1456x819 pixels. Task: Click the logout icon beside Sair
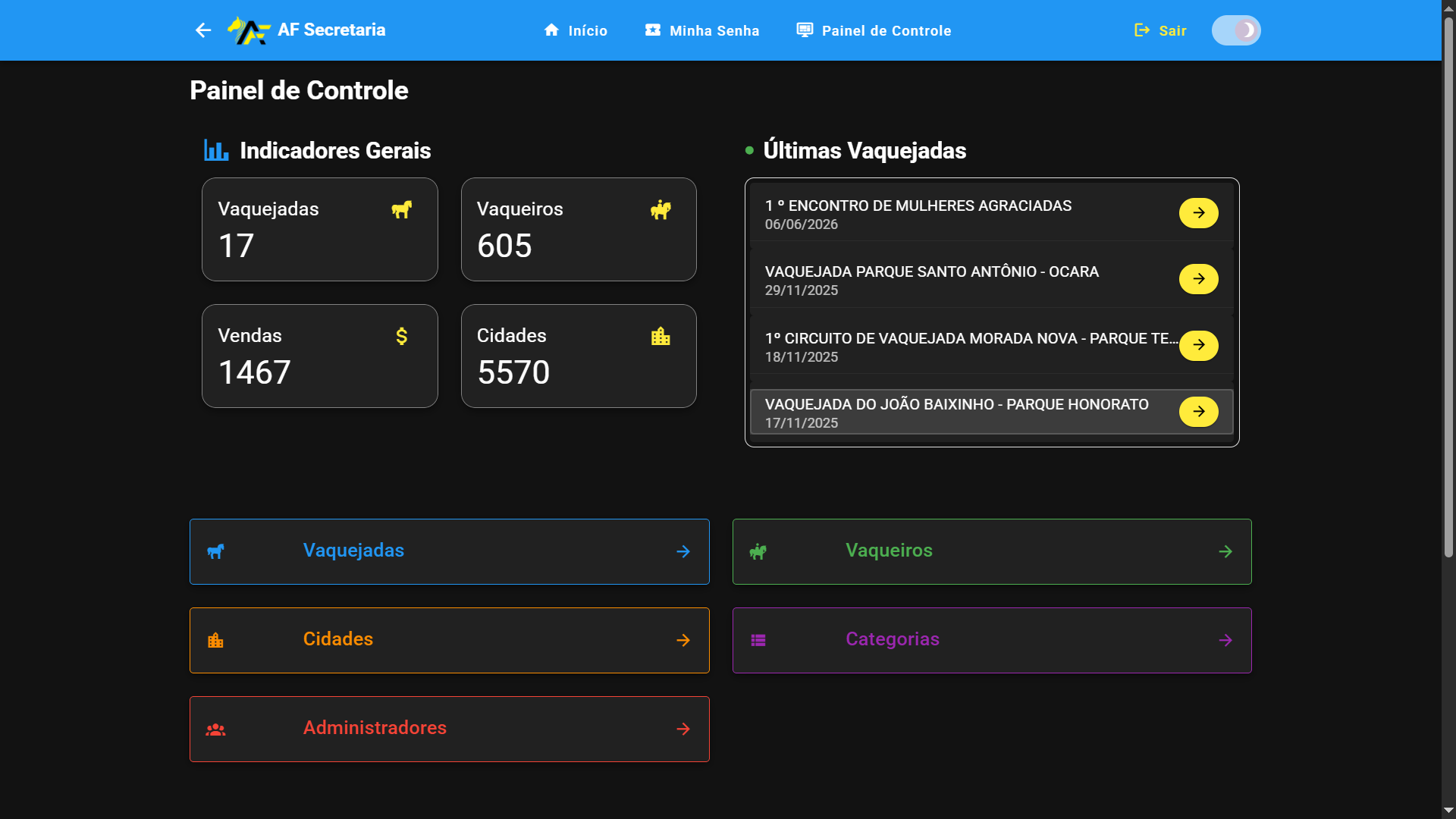point(1141,30)
